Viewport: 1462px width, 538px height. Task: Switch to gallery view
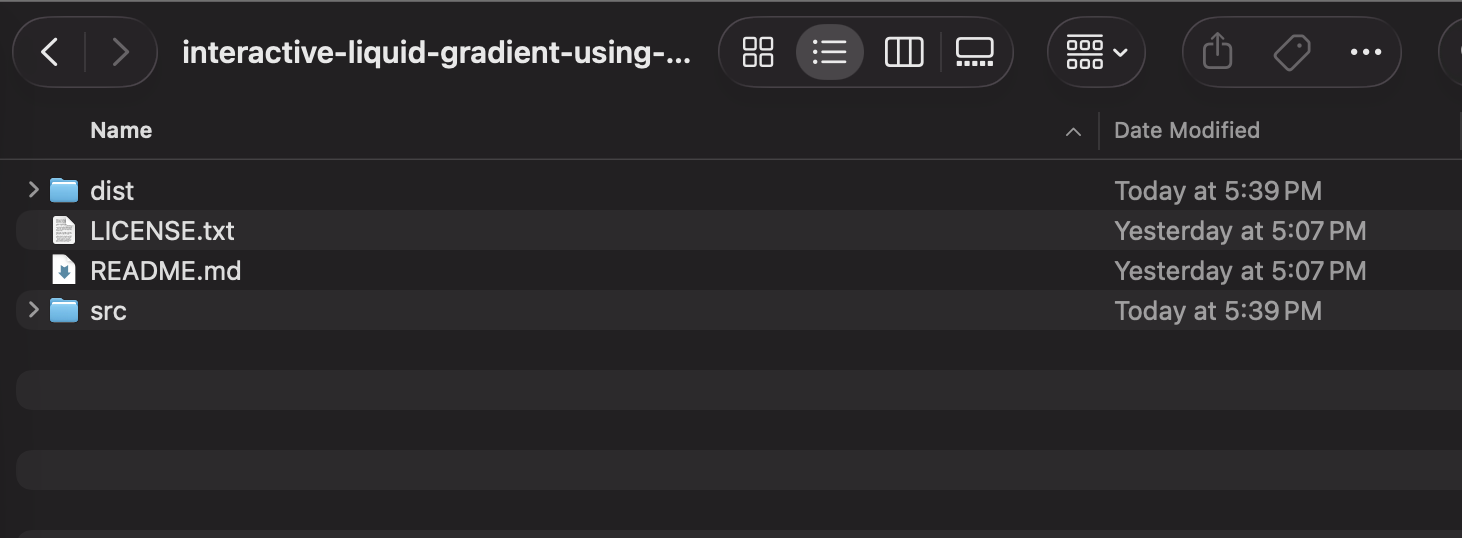pyautogui.click(x=974, y=52)
